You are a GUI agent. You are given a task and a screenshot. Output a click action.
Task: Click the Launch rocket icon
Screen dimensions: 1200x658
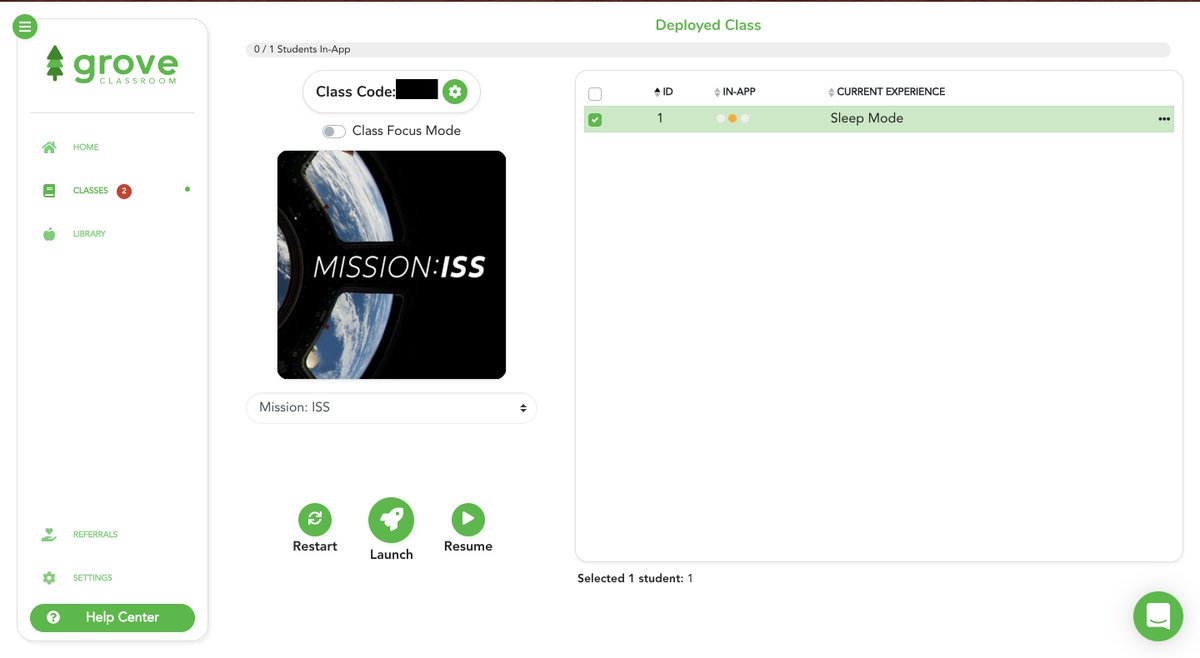tap(391, 519)
